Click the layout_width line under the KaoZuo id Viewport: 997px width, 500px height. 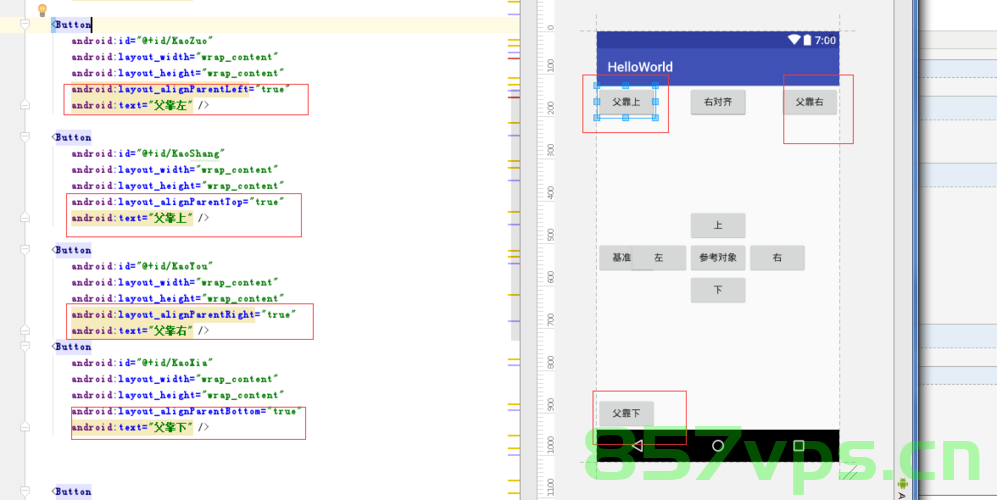coord(174,57)
